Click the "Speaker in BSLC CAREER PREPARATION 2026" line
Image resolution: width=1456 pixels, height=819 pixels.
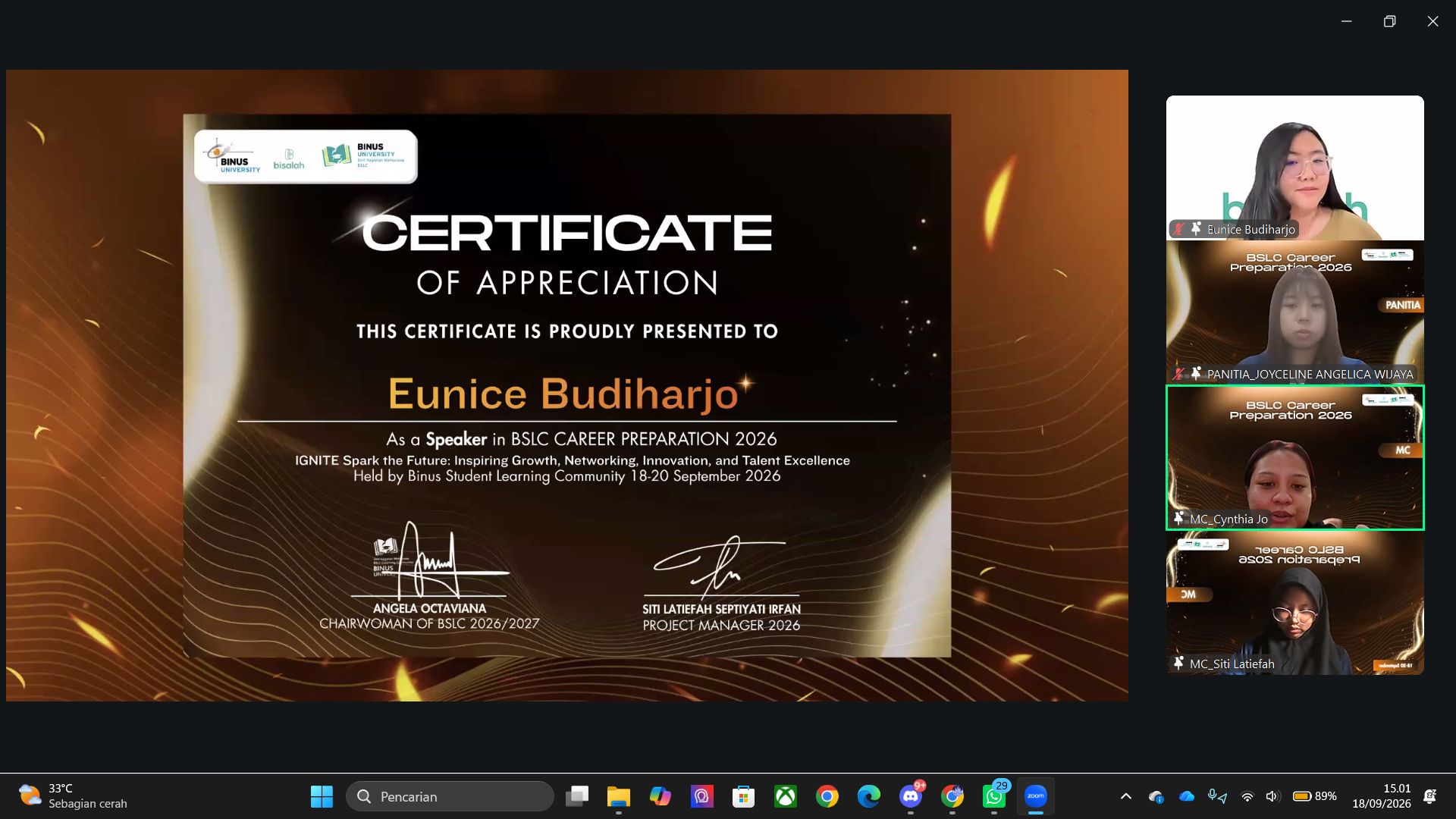tap(582, 439)
